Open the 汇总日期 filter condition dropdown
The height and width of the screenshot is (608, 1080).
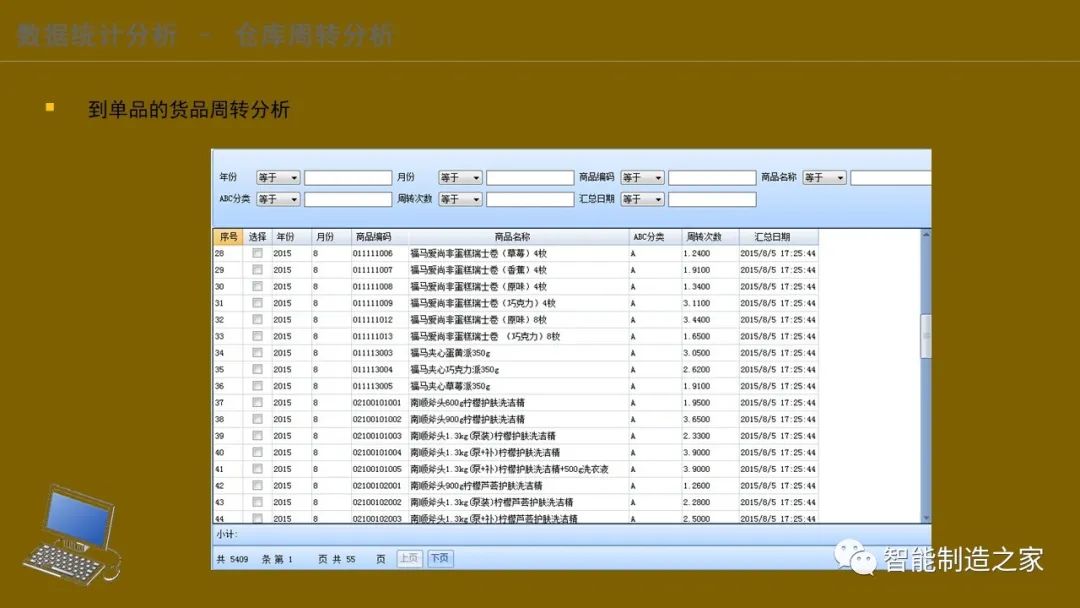coord(643,198)
